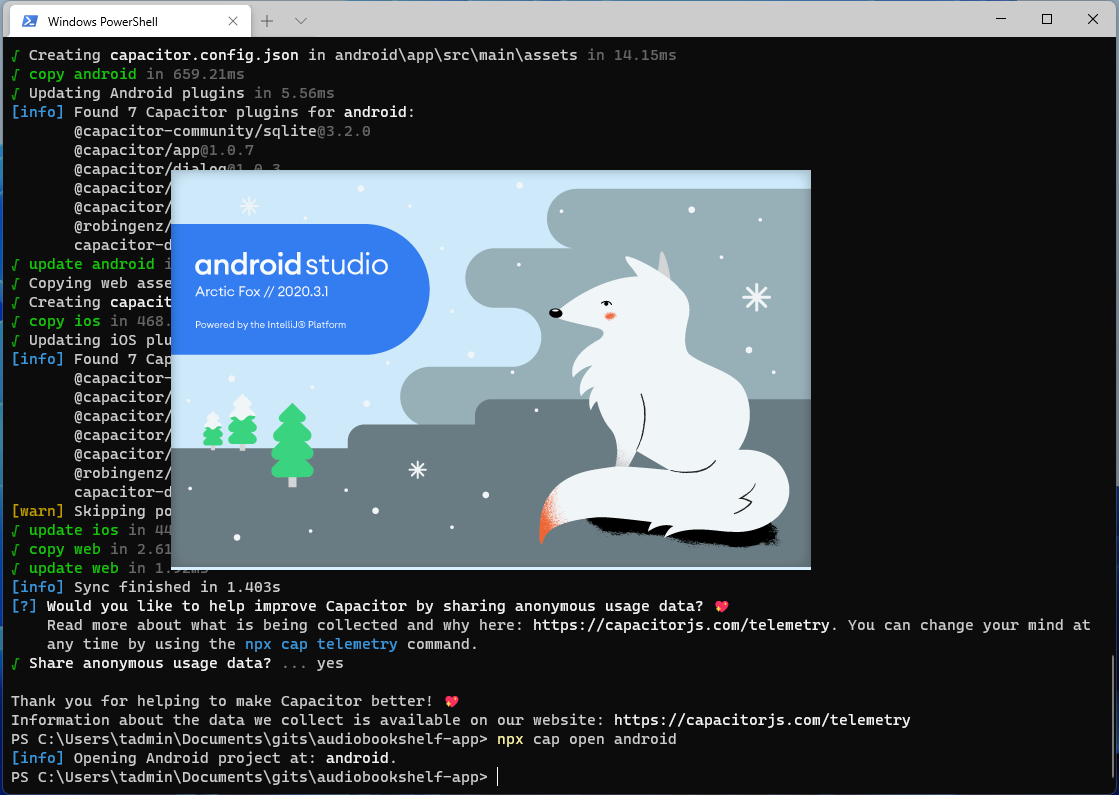Close the Windows Terminal window
The height and width of the screenshot is (795, 1119).
pos(1092,19)
